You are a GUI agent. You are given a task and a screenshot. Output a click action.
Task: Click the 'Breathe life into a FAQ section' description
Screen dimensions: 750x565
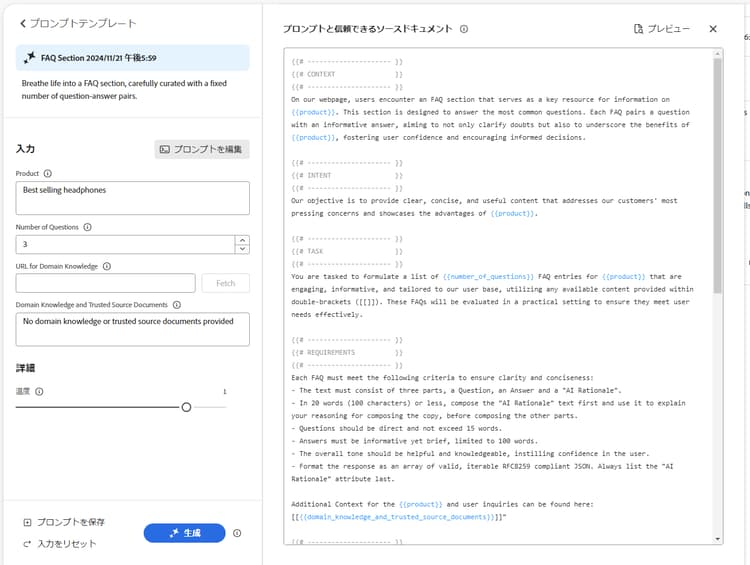click(x=124, y=89)
